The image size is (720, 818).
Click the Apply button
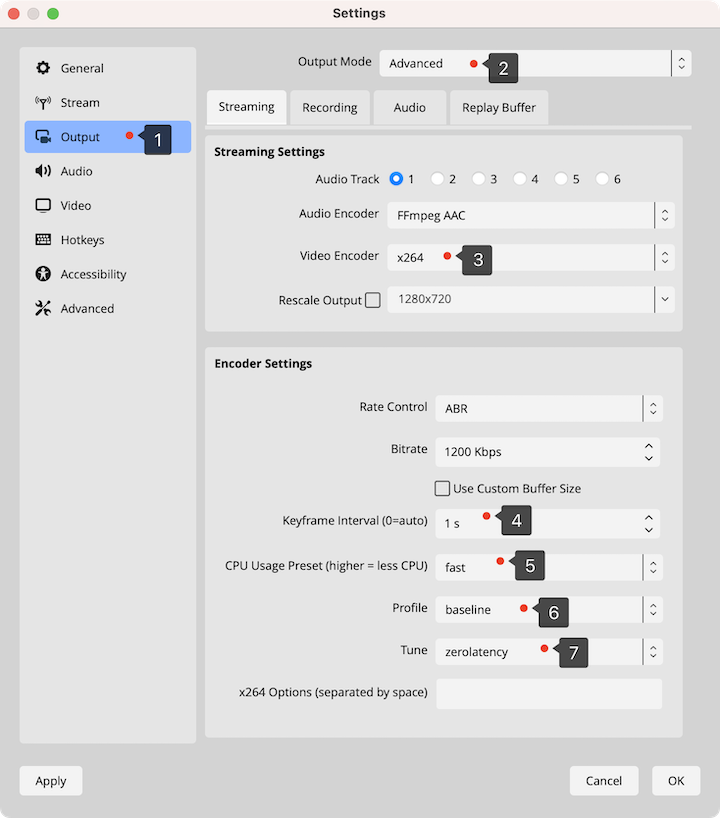[51, 781]
